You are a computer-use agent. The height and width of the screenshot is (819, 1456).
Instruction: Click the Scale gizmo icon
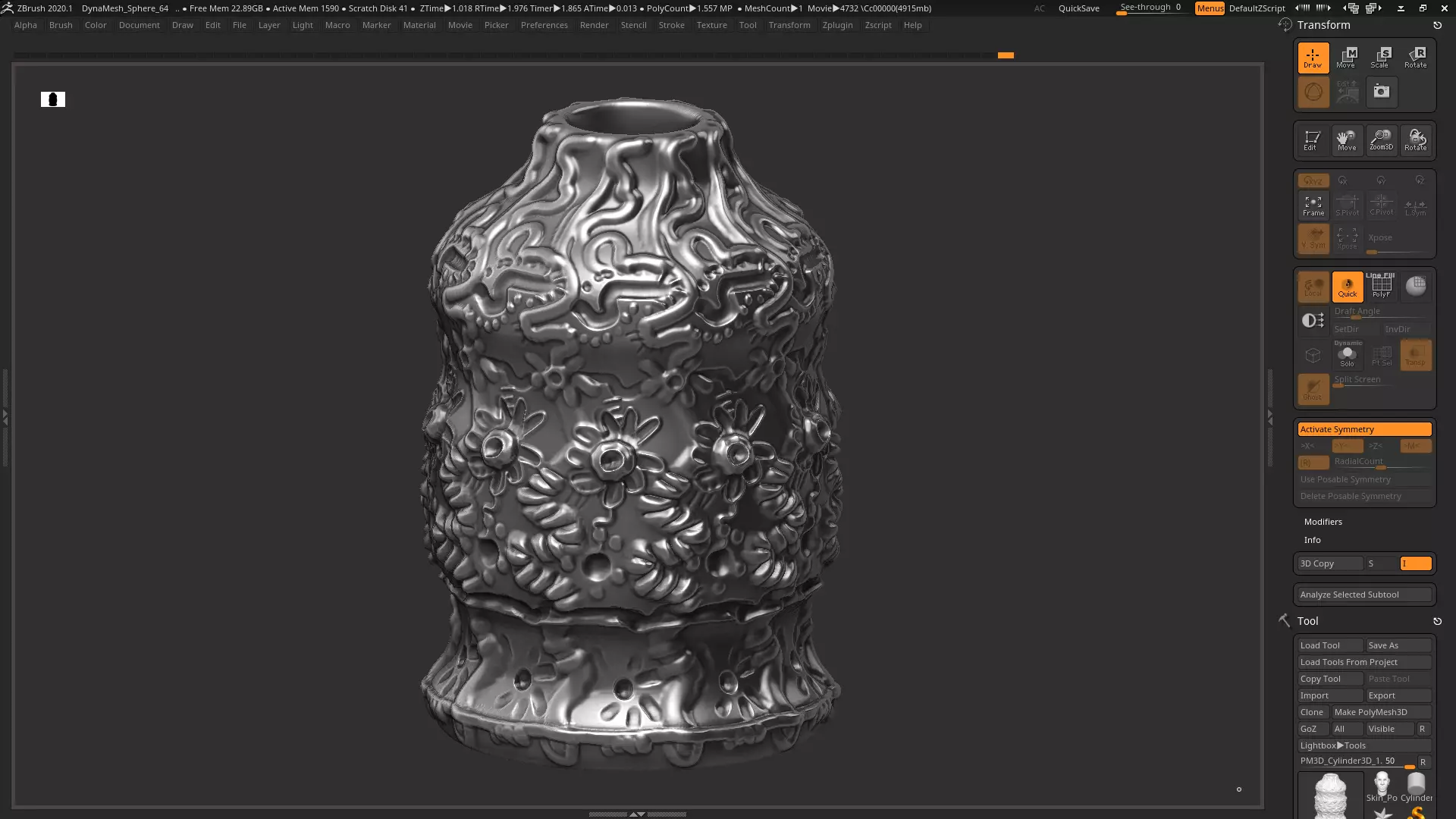[1381, 57]
